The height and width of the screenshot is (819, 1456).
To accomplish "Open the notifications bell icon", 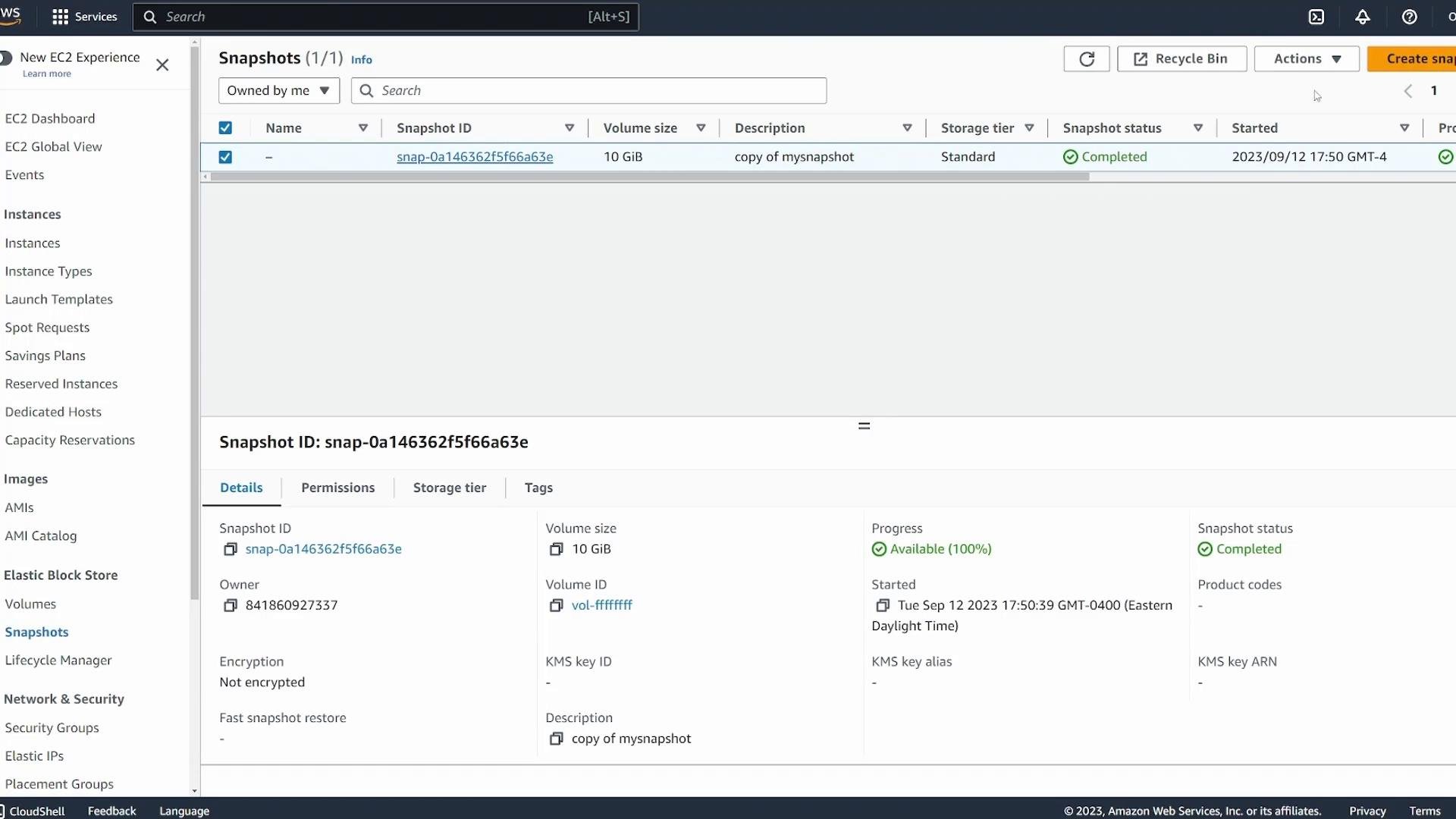I will (x=1363, y=17).
